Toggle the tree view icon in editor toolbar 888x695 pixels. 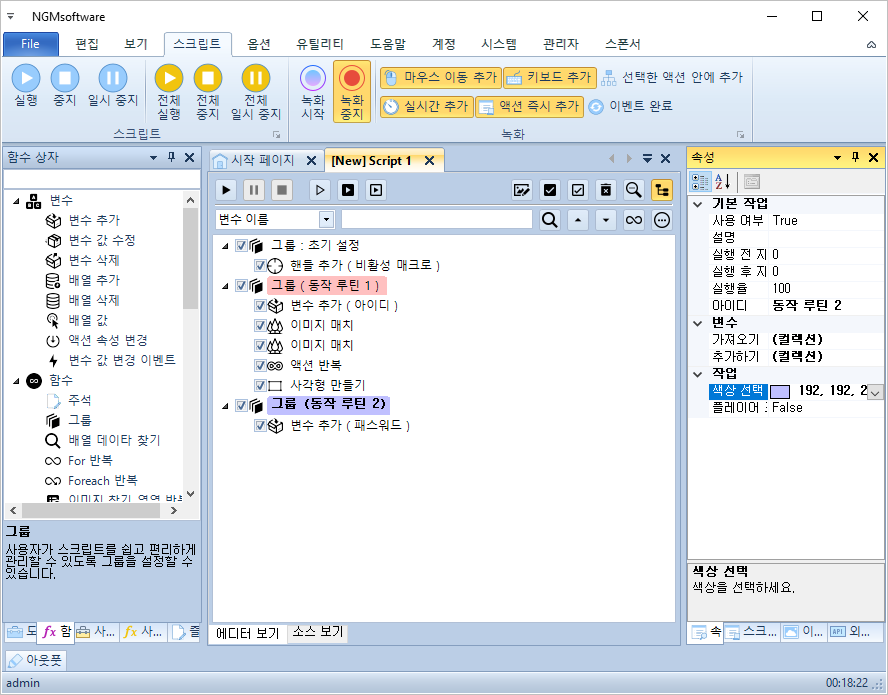(x=661, y=190)
